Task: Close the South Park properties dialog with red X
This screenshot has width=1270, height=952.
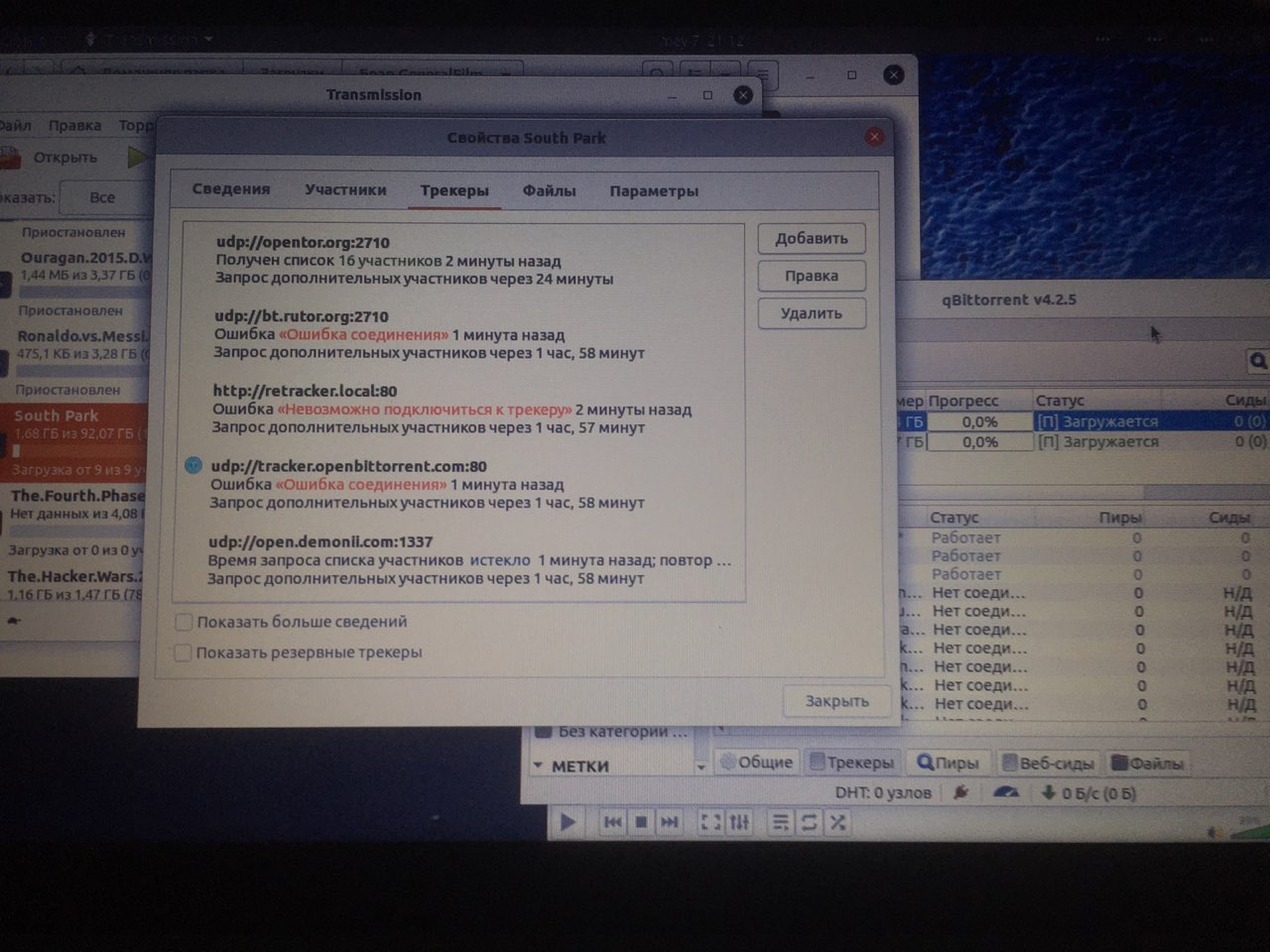Action: [x=874, y=137]
